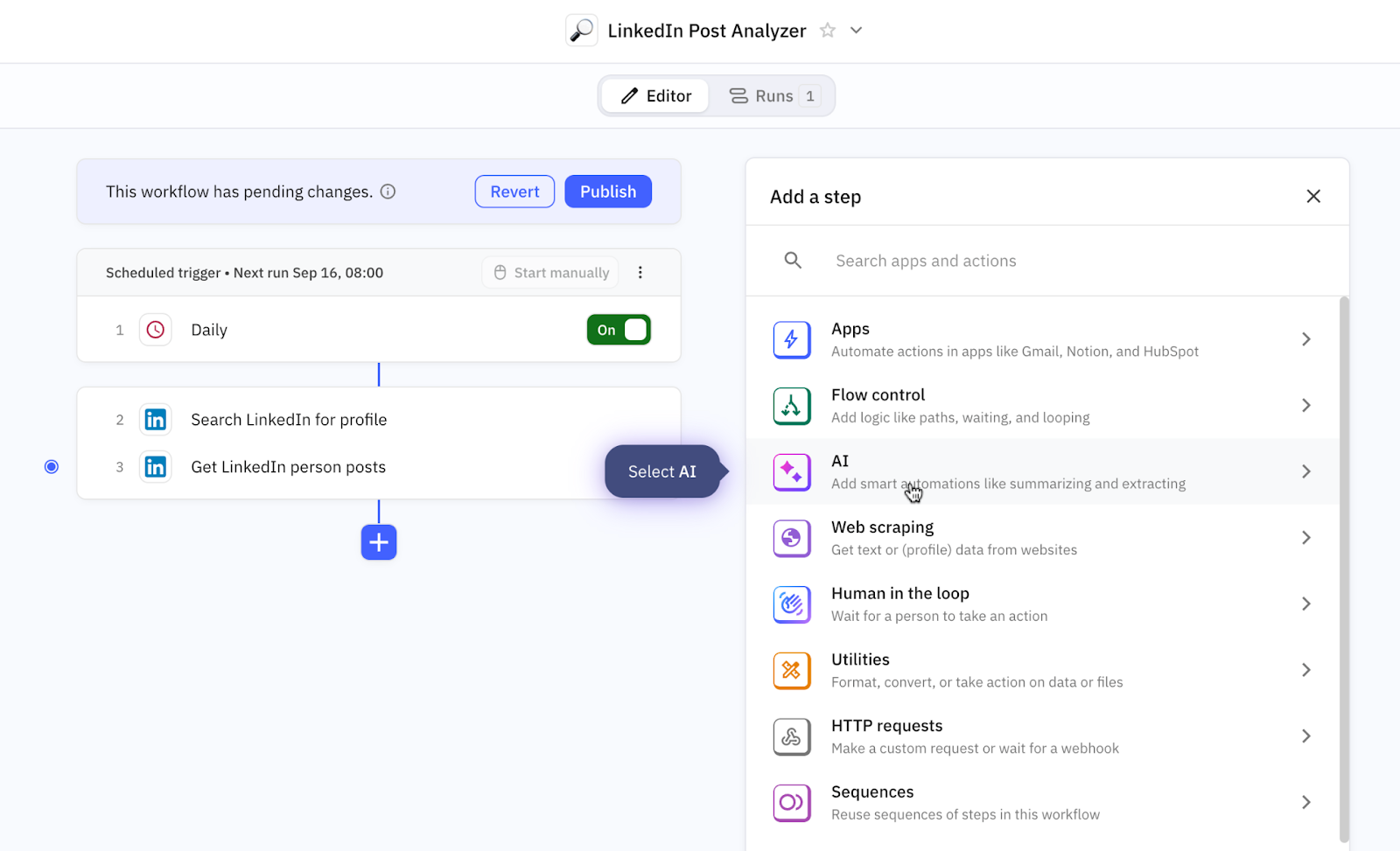
Task: Click the Add a step panel scrollbar
Action: 1344,568
